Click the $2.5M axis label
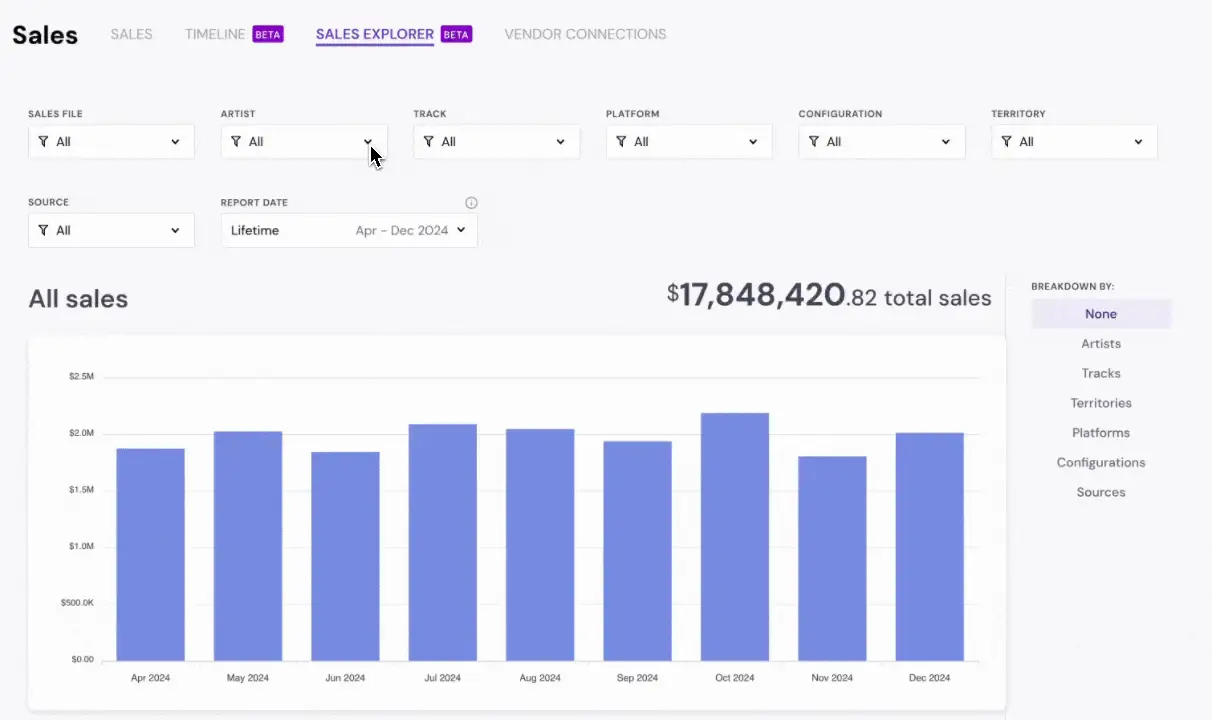The image size is (1212, 720). pos(81,377)
